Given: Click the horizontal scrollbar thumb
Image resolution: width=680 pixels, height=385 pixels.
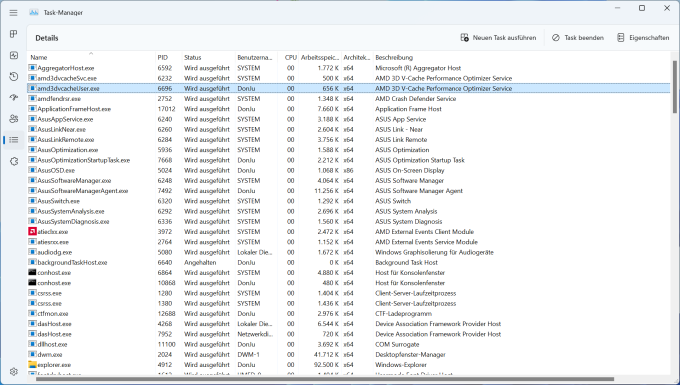Looking at the screenshot, I should click(325, 378).
